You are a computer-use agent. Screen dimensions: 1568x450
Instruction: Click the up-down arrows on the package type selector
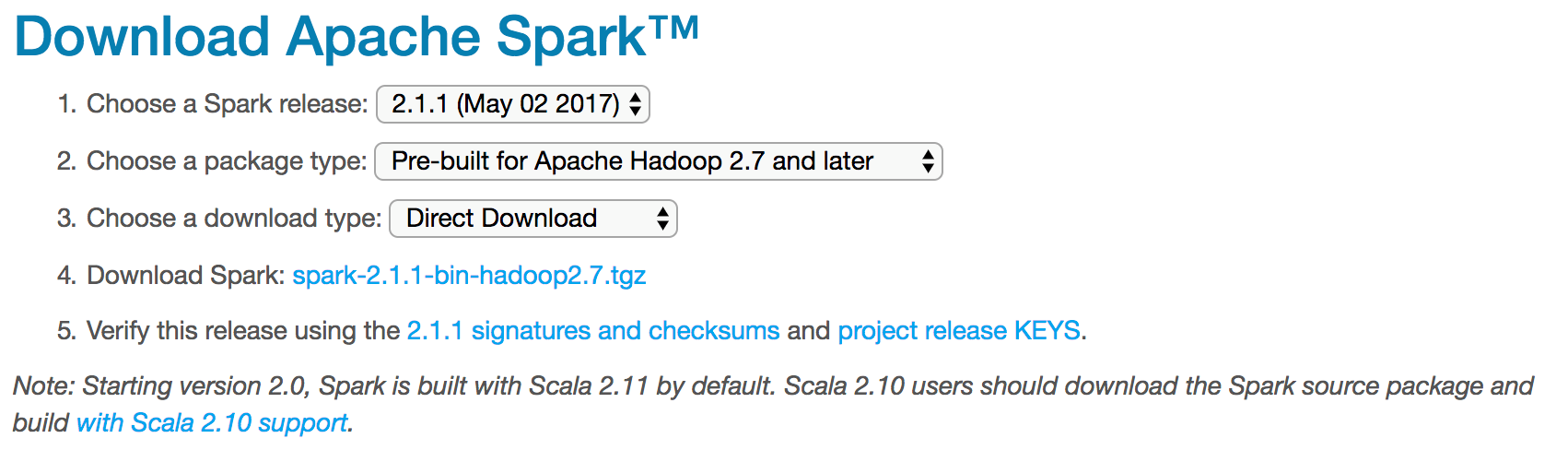tap(928, 161)
